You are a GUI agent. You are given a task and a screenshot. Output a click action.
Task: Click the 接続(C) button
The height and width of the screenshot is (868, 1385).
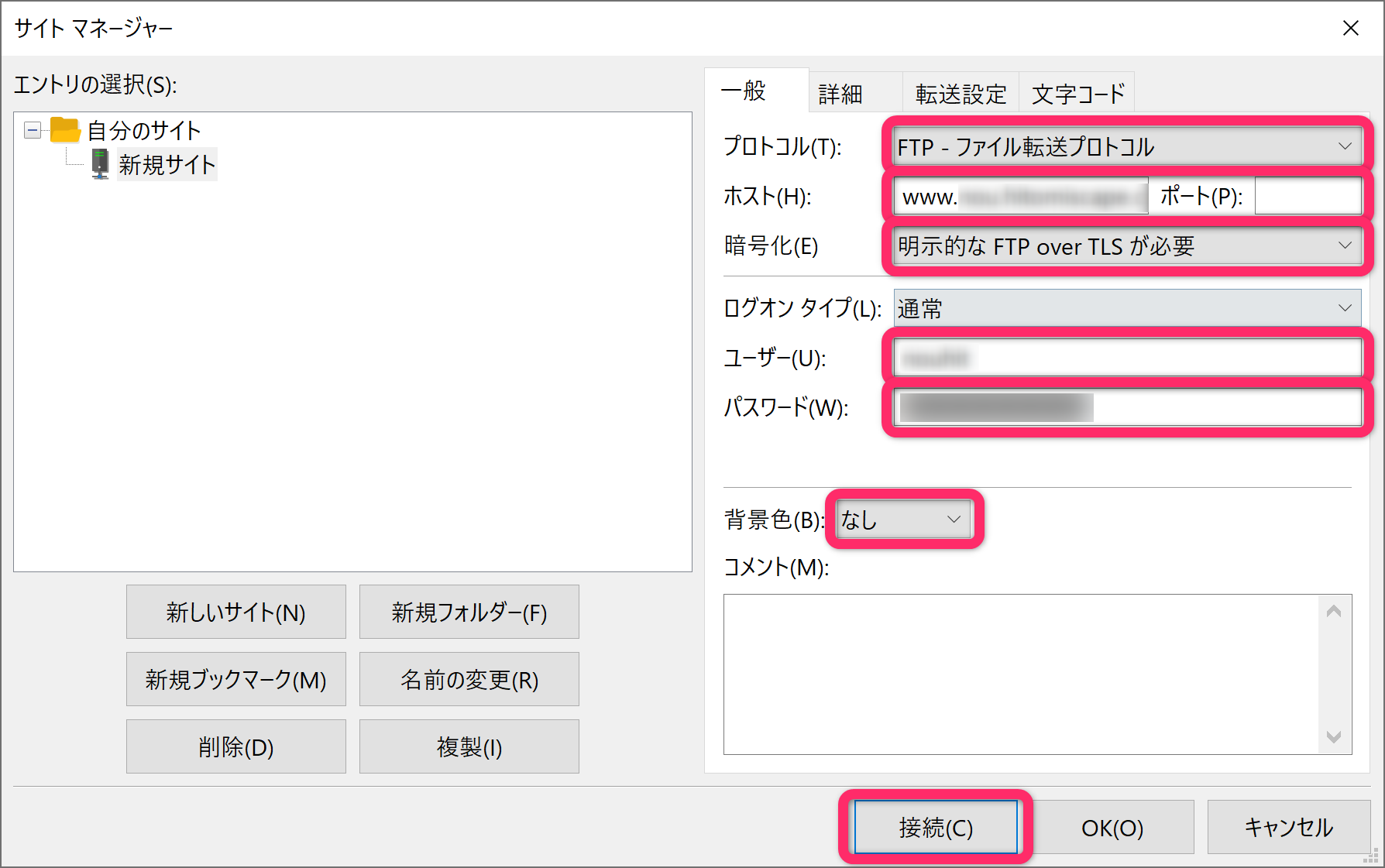pos(936,826)
